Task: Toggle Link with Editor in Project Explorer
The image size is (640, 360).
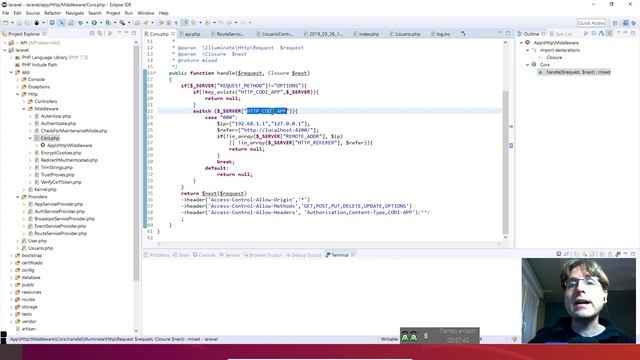Action: pos(100,33)
